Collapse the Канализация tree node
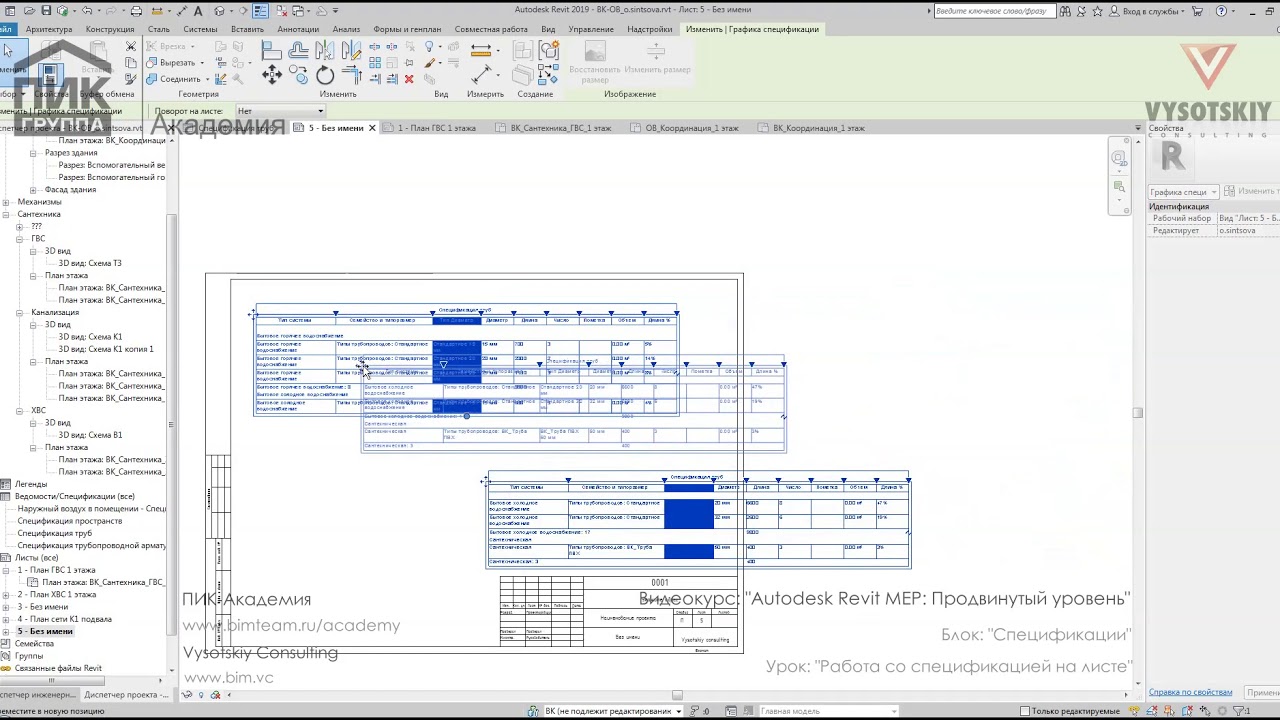This screenshot has width=1280, height=720. [20, 312]
